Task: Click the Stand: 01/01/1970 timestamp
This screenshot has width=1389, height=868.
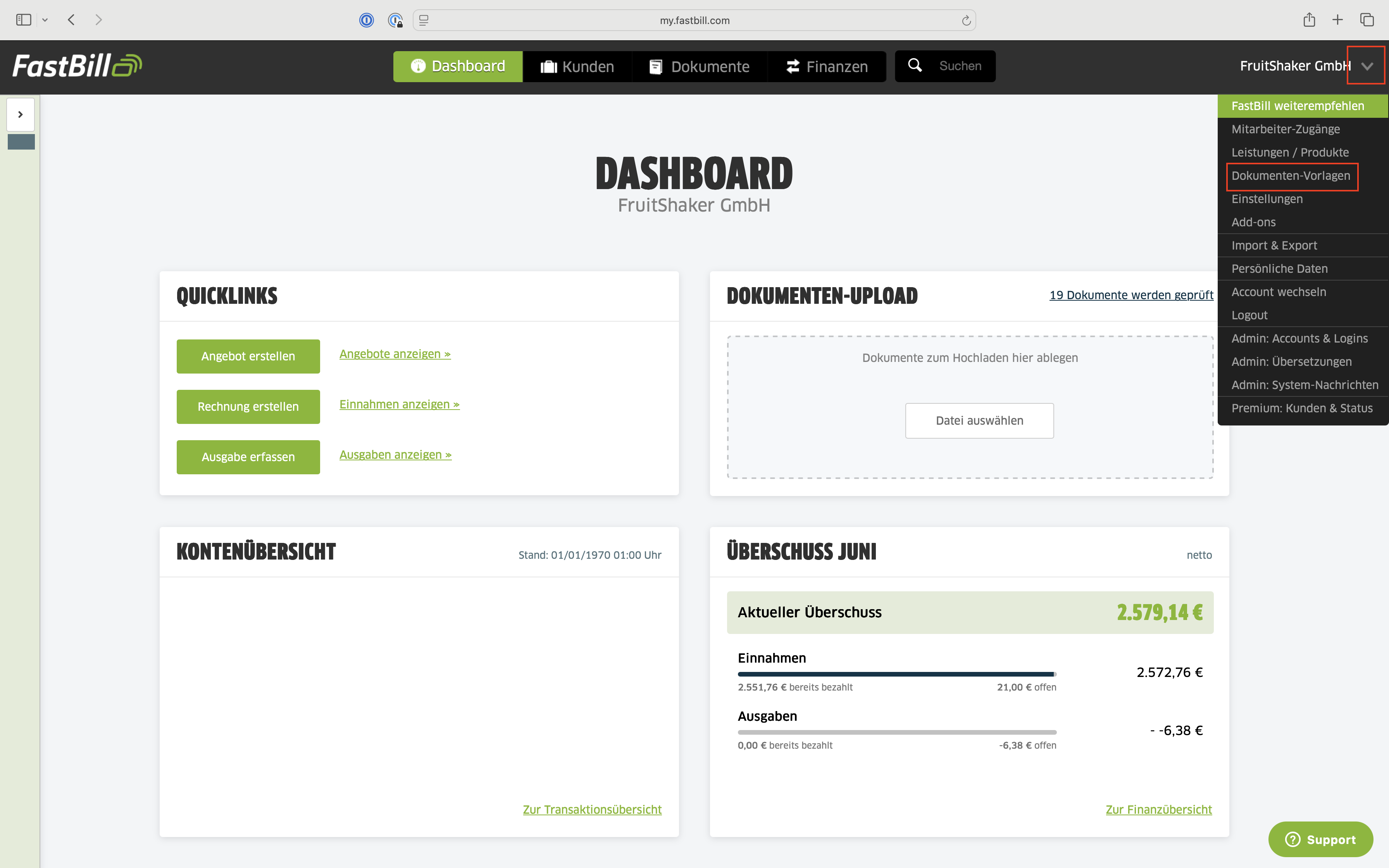Action: (589, 555)
